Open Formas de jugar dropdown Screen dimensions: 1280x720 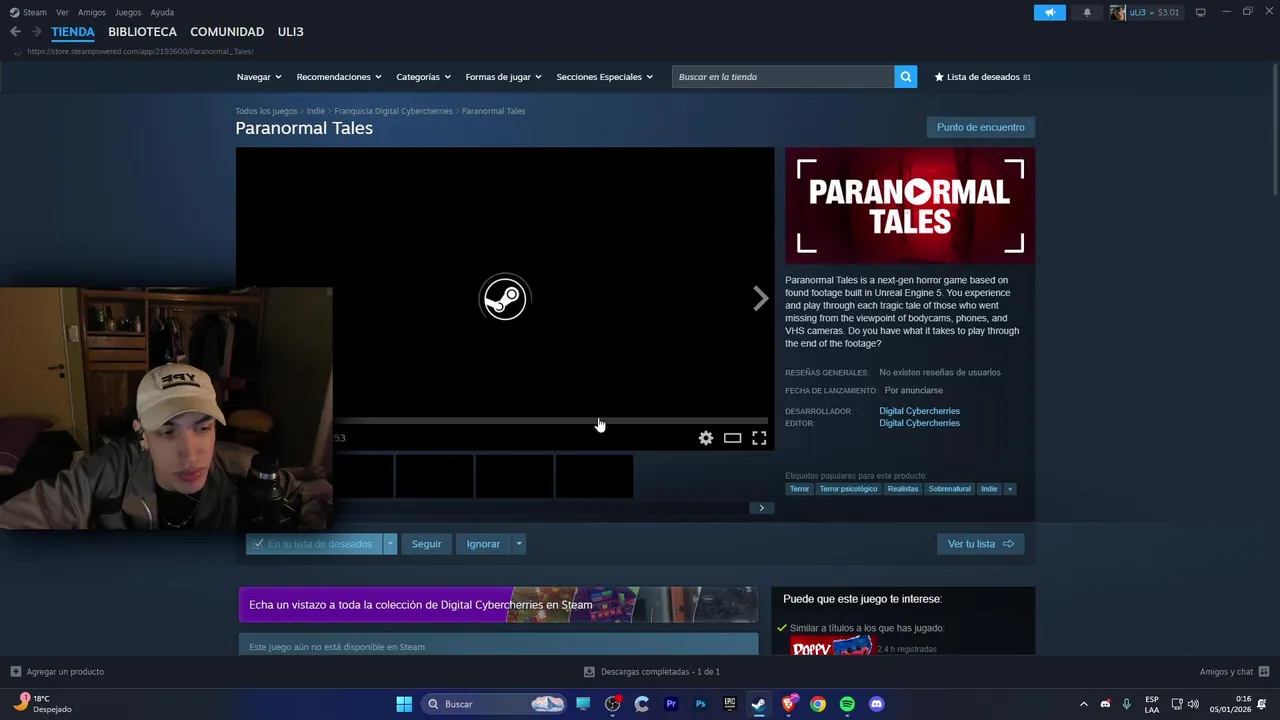click(x=503, y=77)
